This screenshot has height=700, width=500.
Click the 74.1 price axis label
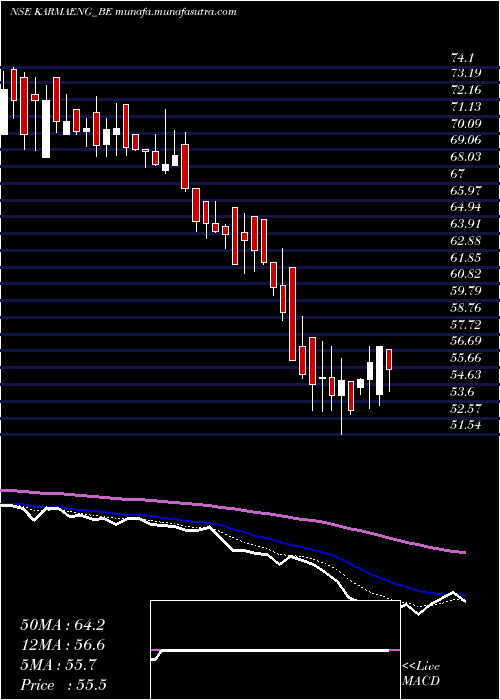pos(462,57)
